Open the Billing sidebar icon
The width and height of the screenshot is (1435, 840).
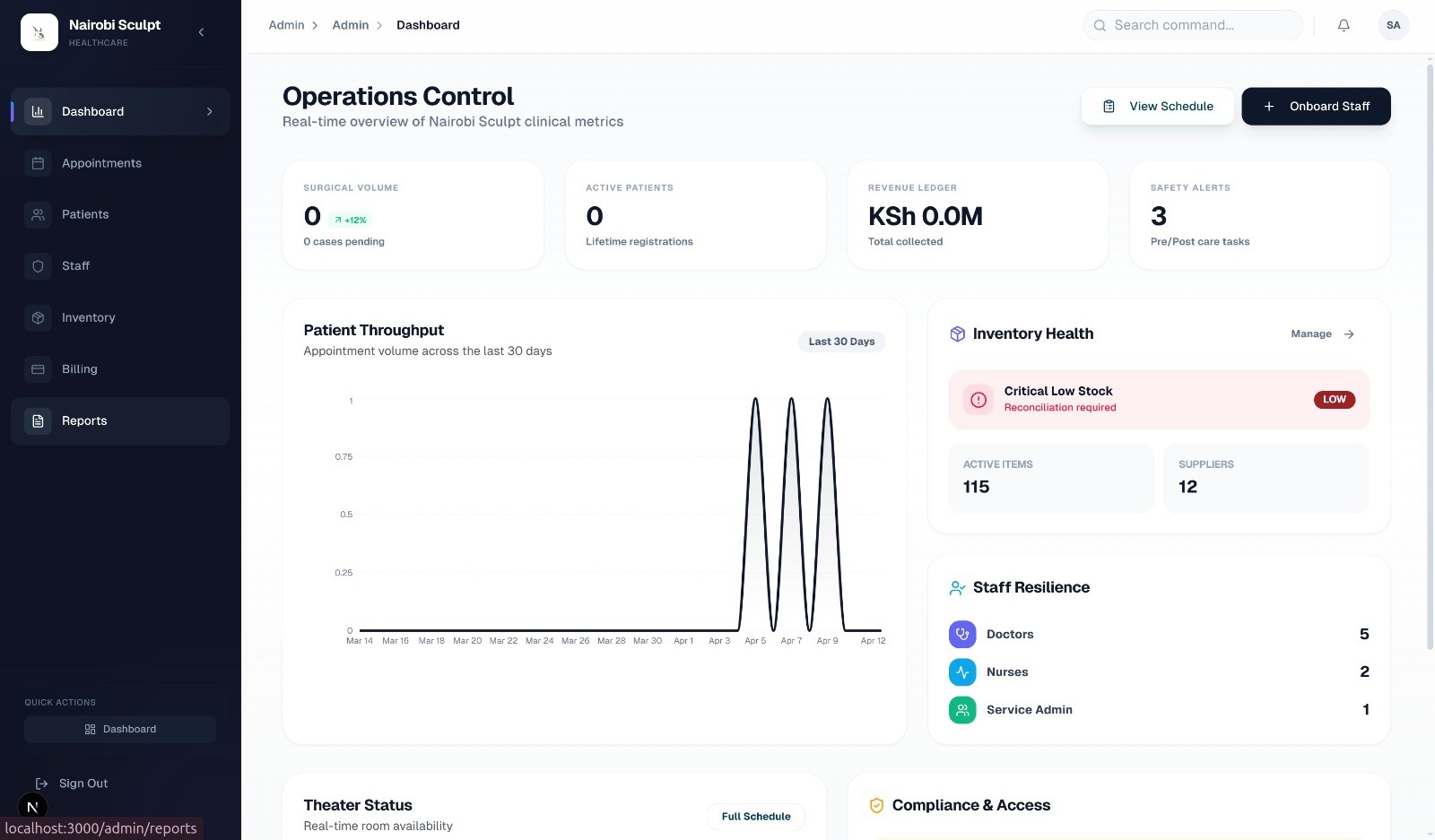pos(38,368)
